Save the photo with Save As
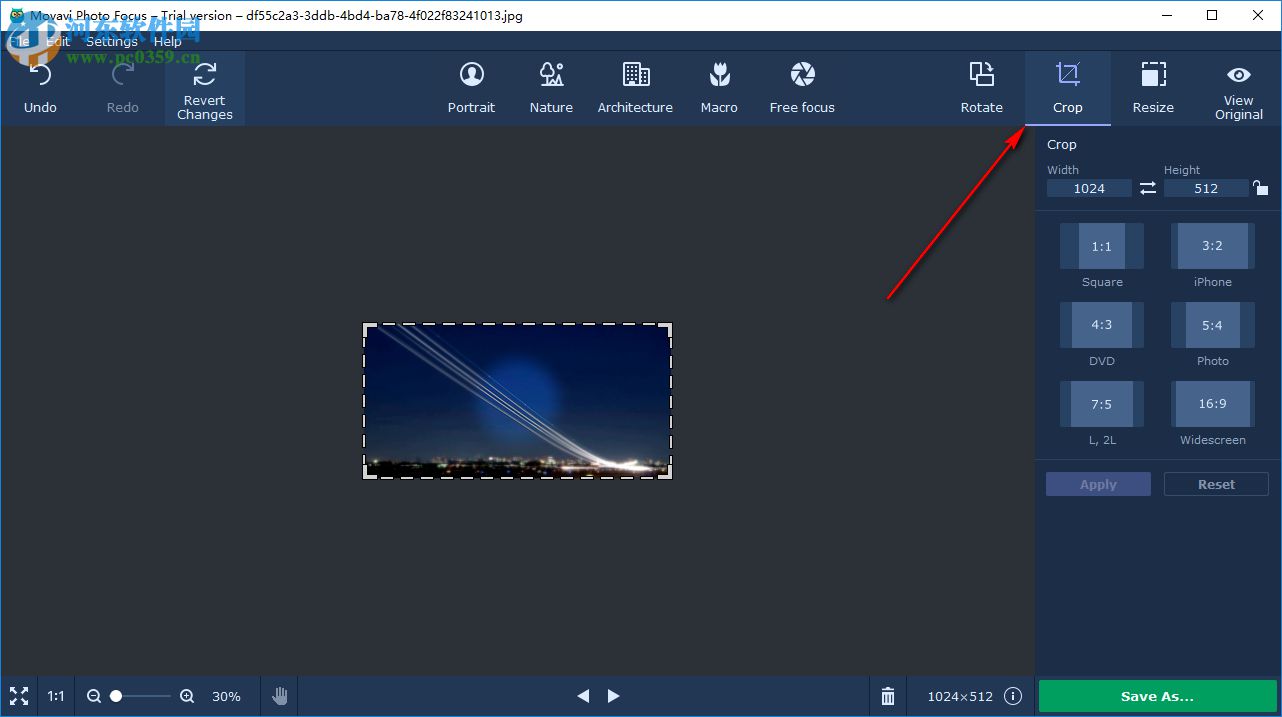This screenshot has width=1282, height=717. coord(1157,696)
